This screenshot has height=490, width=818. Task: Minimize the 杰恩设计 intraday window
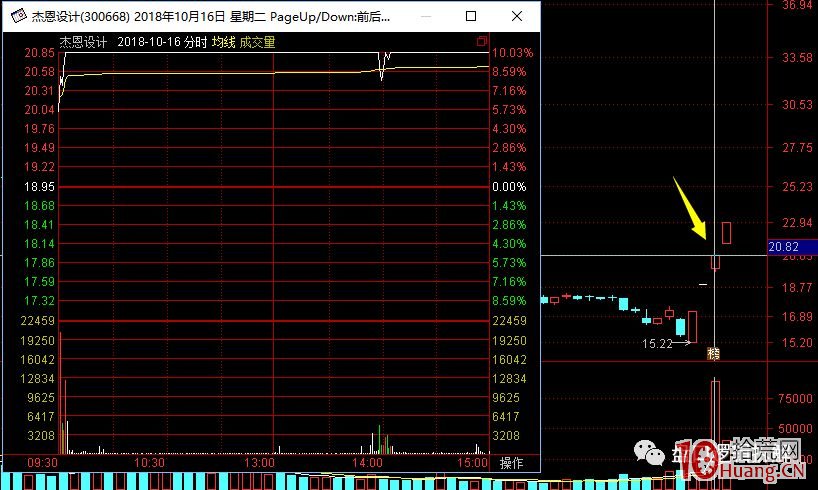pyautogui.click(x=426, y=16)
